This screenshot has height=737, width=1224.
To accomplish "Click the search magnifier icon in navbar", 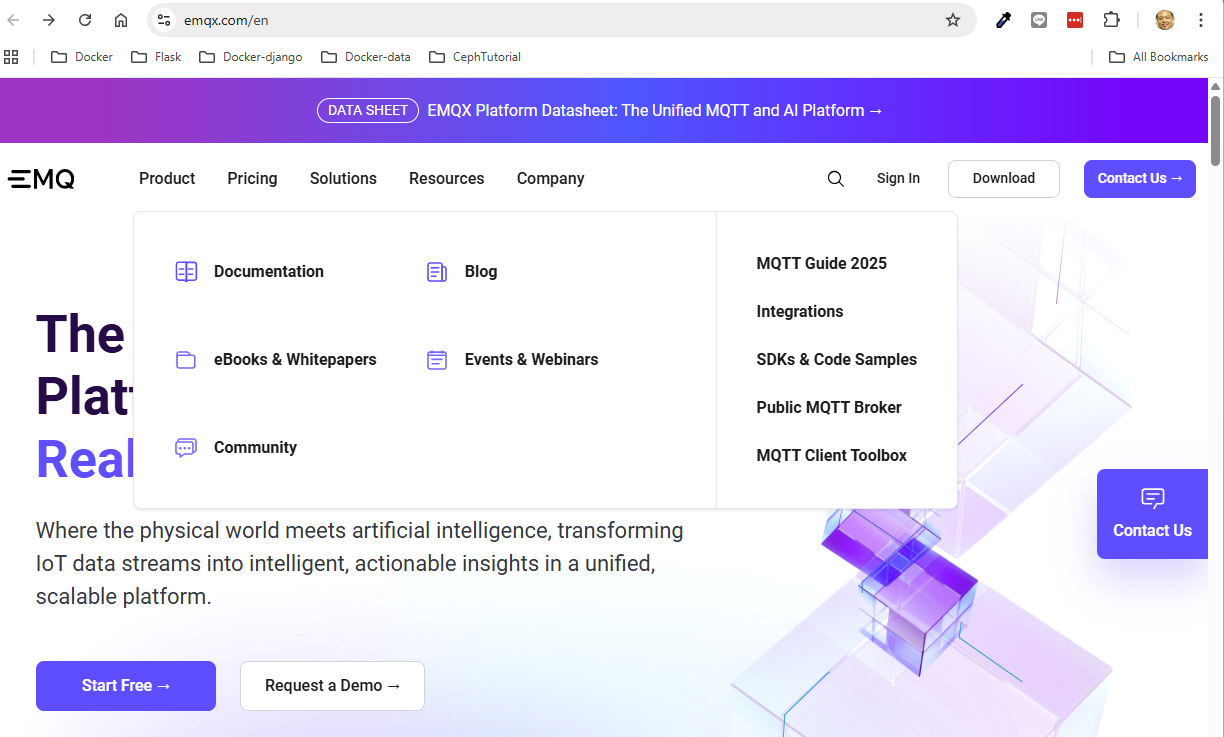I will coord(836,179).
